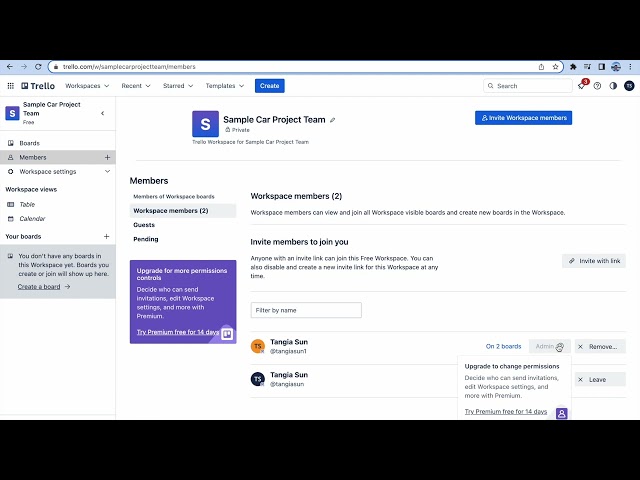Open the Table workspace view

tap(27, 204)
